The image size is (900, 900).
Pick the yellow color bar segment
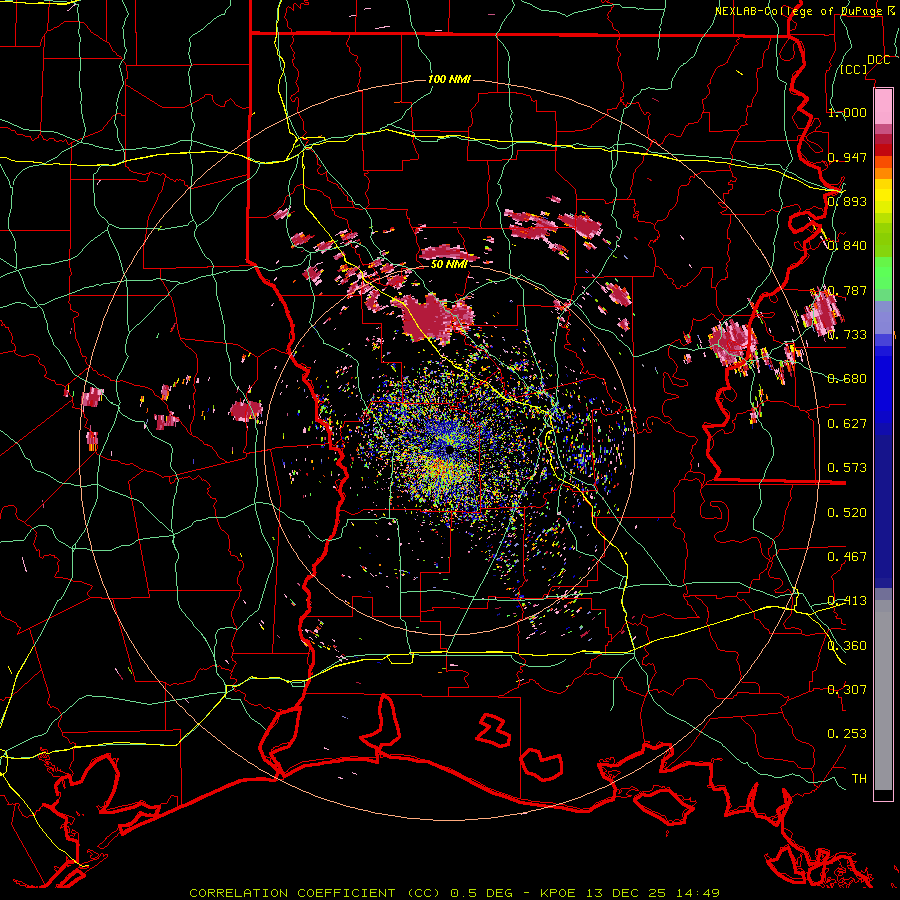883,197
